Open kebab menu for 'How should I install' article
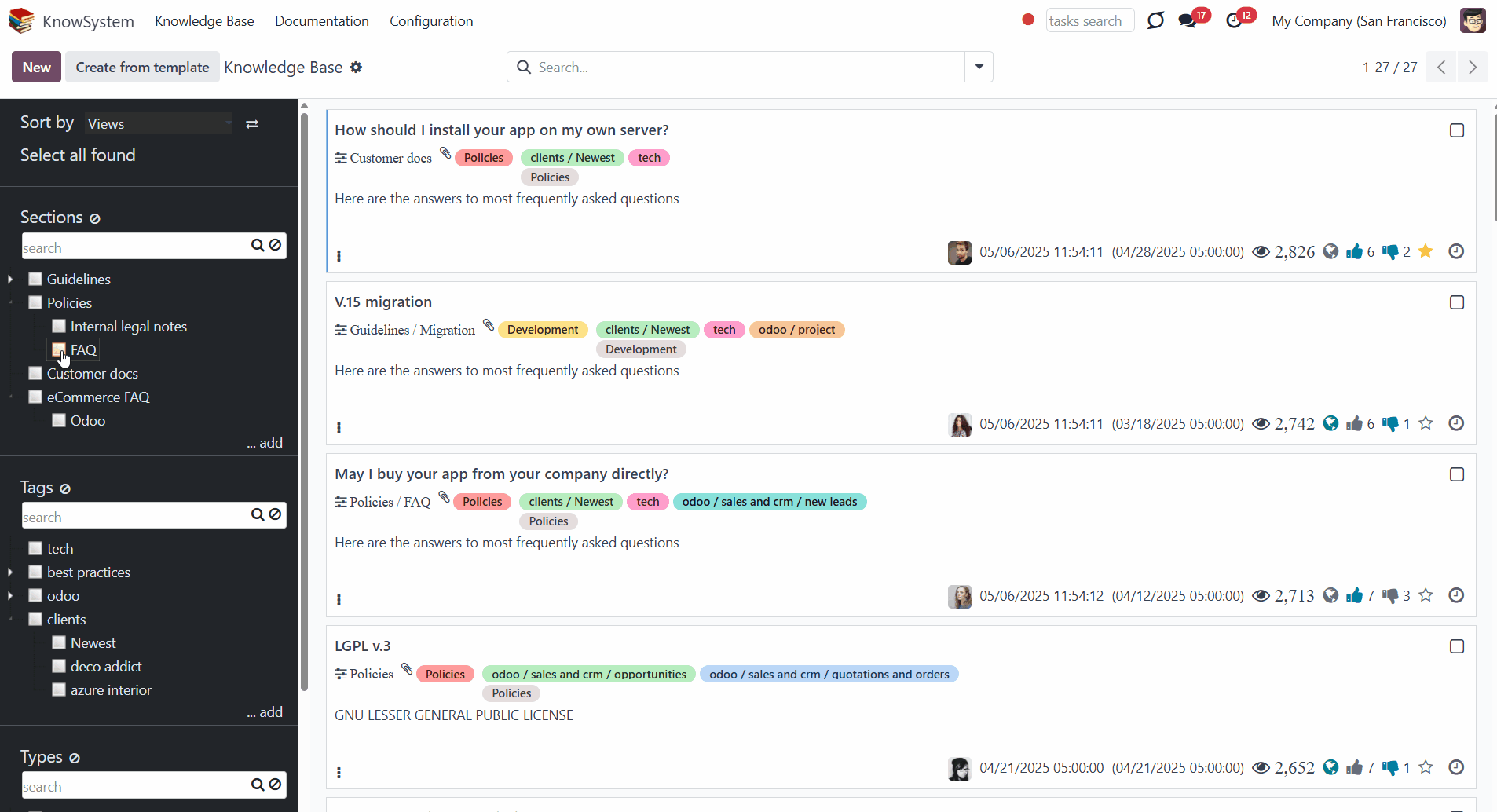Viewport: 1497px width, 812px height. pos(339,256)
